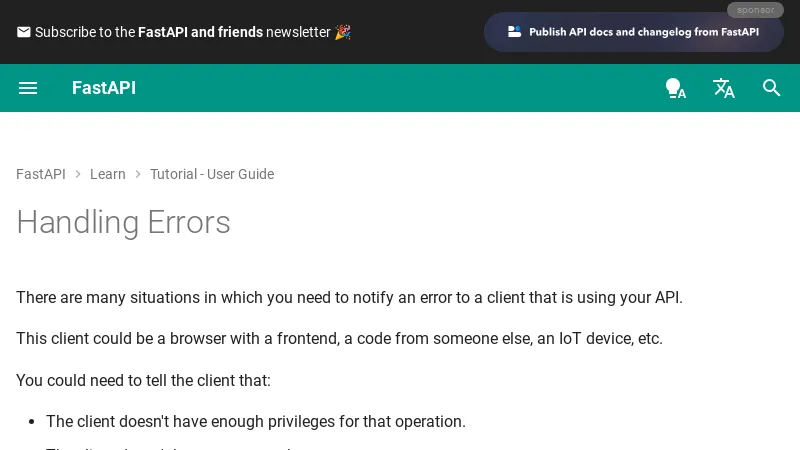This screenshot has width=800, height=450.
Task: Click the bullet about not enough privileges
Action: pyautogui.click(x=256, y=421)
